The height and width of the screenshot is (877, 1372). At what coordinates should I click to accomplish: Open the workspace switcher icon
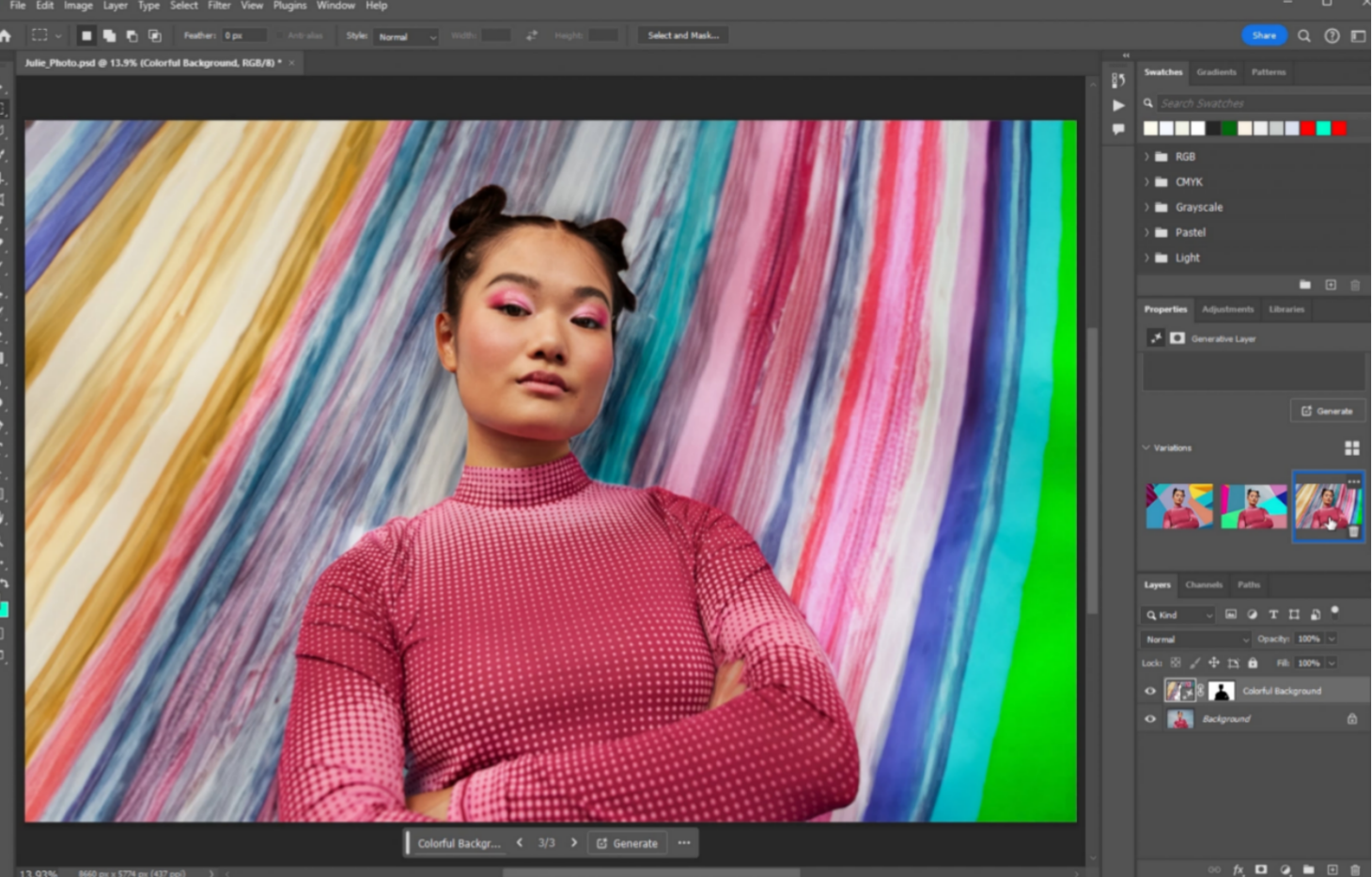(1358, 36)
